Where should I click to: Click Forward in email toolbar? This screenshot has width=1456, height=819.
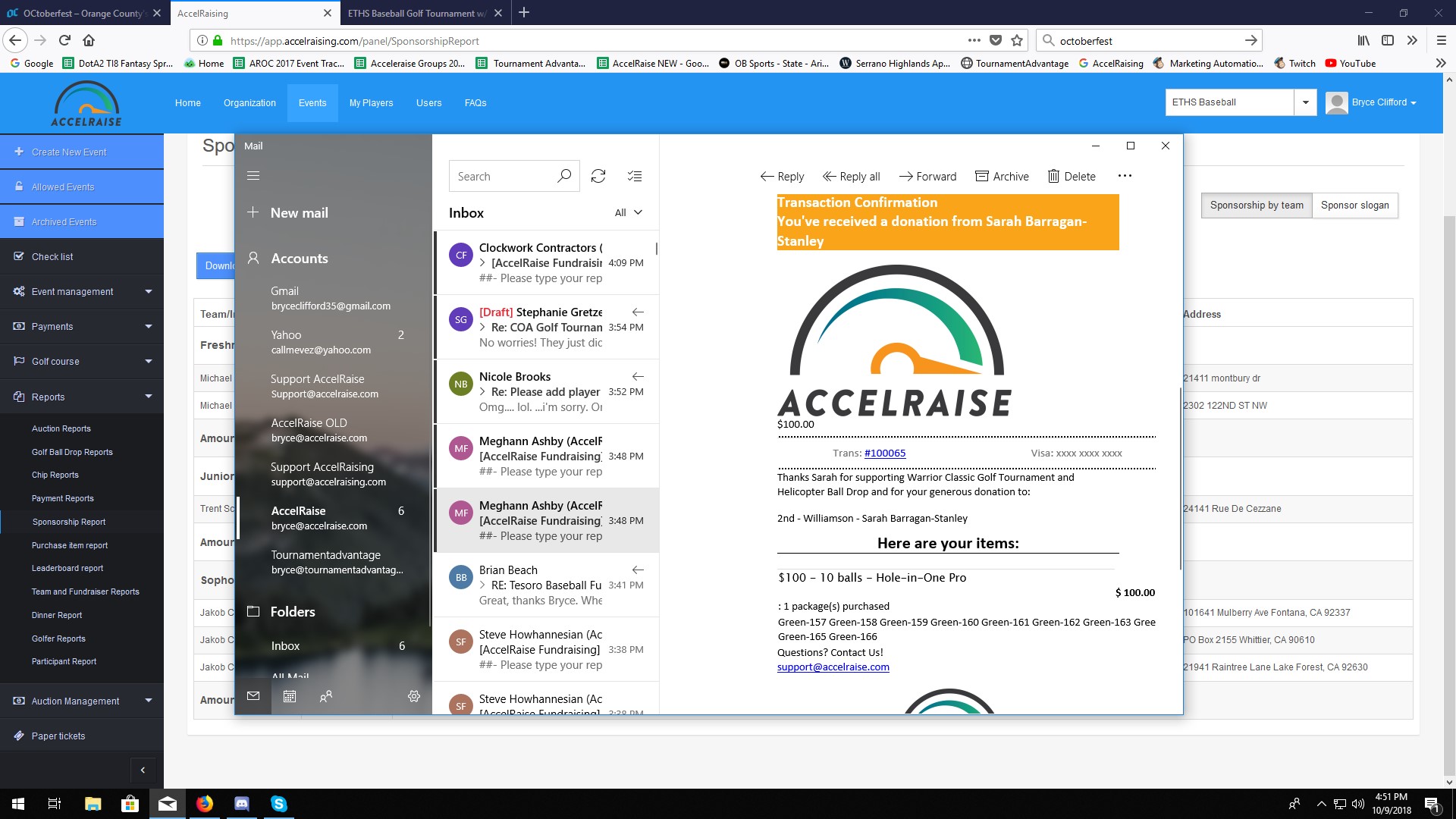click(927, 176)
